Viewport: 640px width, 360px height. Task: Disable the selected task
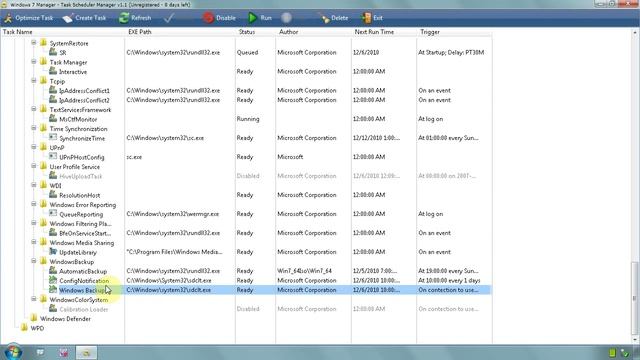[219, 18]
